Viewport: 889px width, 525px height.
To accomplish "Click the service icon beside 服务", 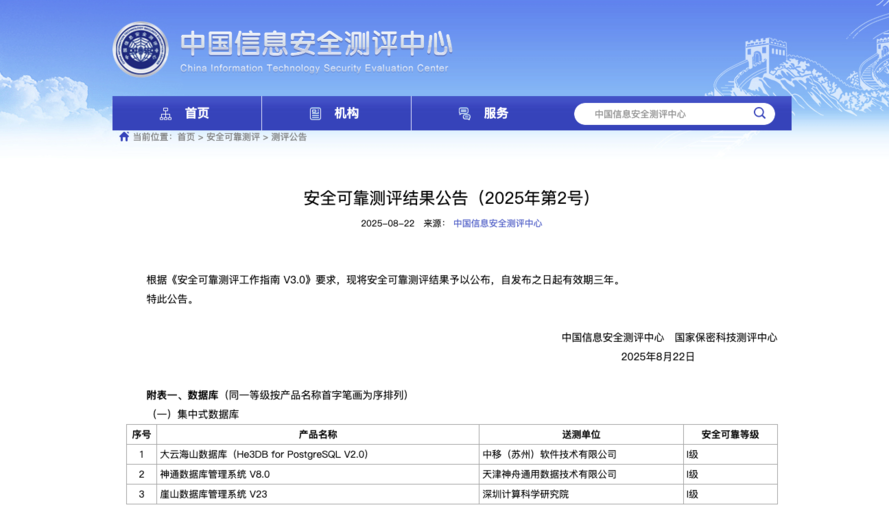I will (x=464, y=114).
